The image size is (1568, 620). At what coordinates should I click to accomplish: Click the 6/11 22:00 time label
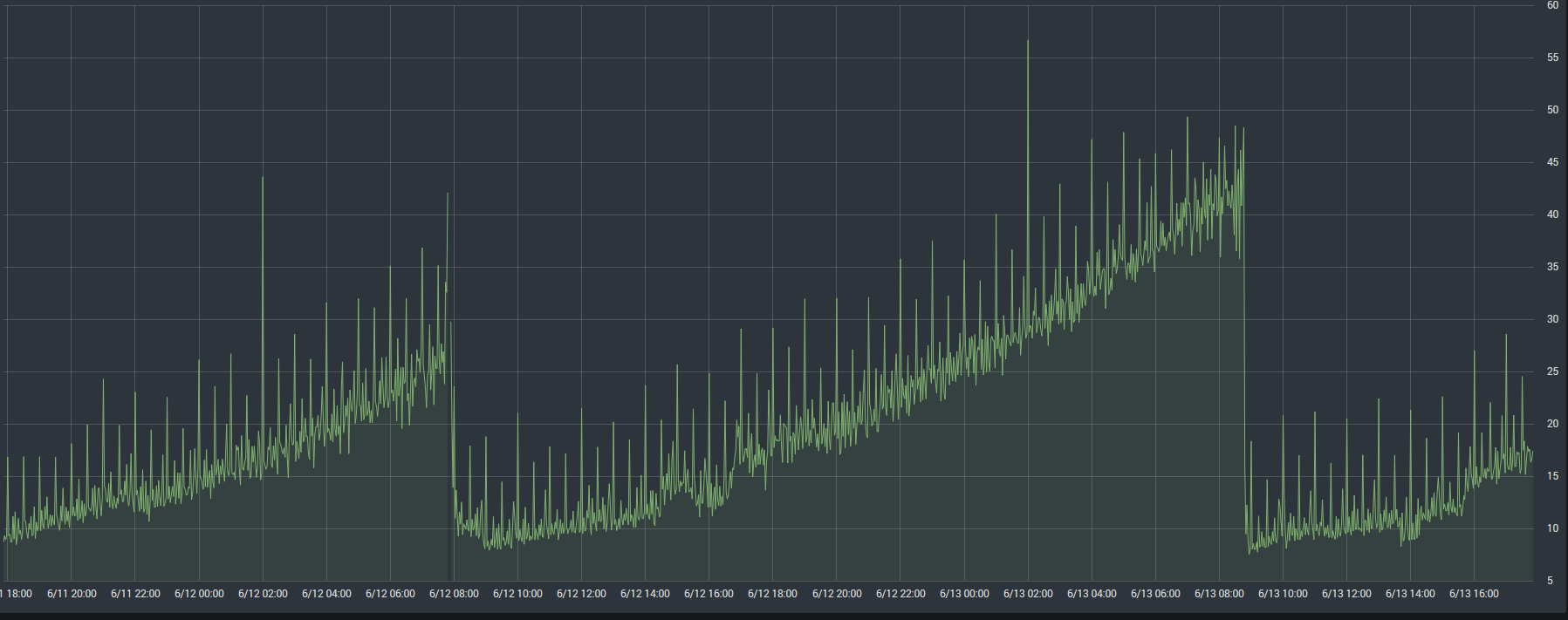[x=135, y=594]
